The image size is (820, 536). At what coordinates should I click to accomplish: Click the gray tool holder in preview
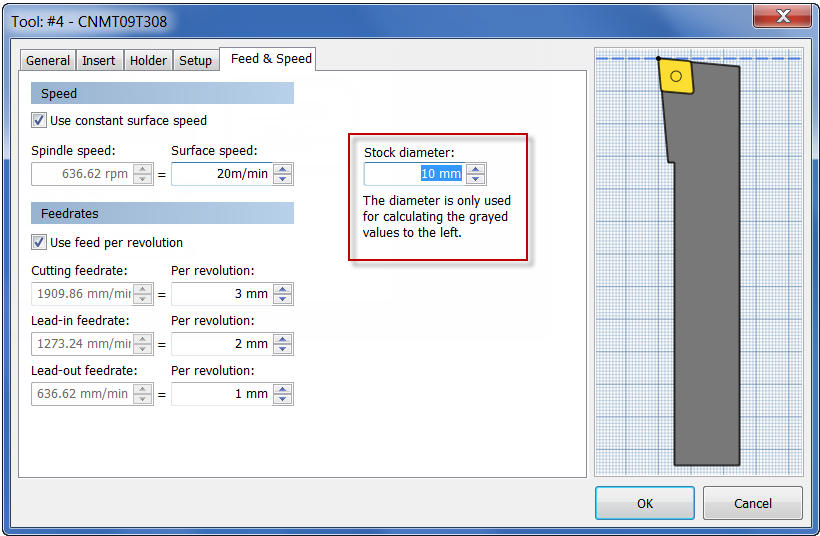(x=706, y=288)
